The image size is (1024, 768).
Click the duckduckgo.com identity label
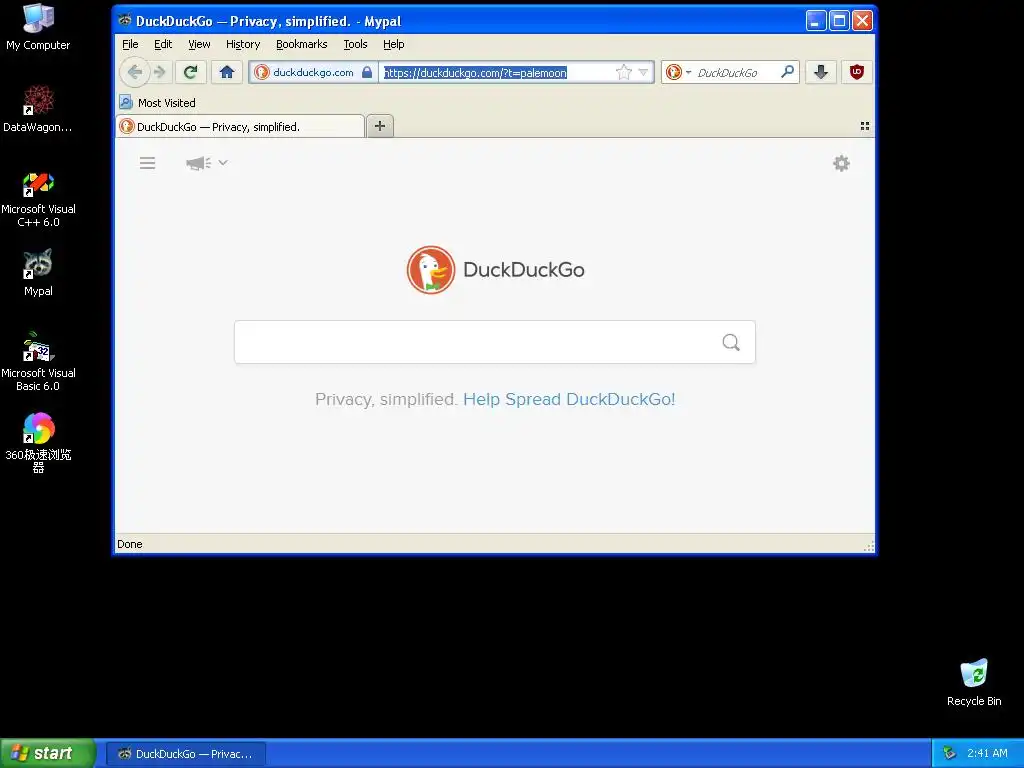313,72
